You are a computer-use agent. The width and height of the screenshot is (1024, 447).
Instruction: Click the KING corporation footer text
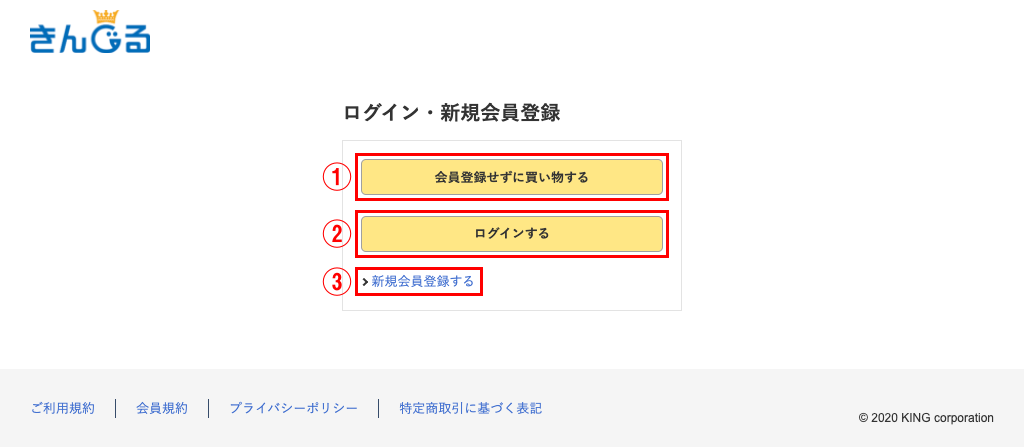(x=941, y=417)
